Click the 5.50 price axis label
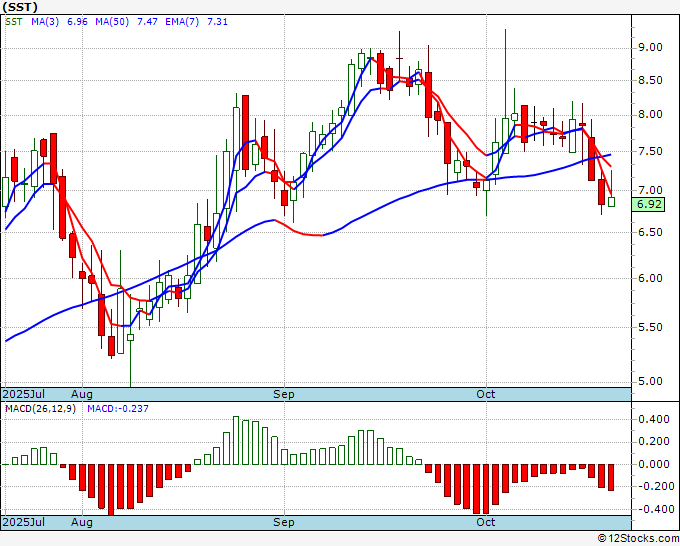This screenshot has height=546, width=680. (650, 327)
